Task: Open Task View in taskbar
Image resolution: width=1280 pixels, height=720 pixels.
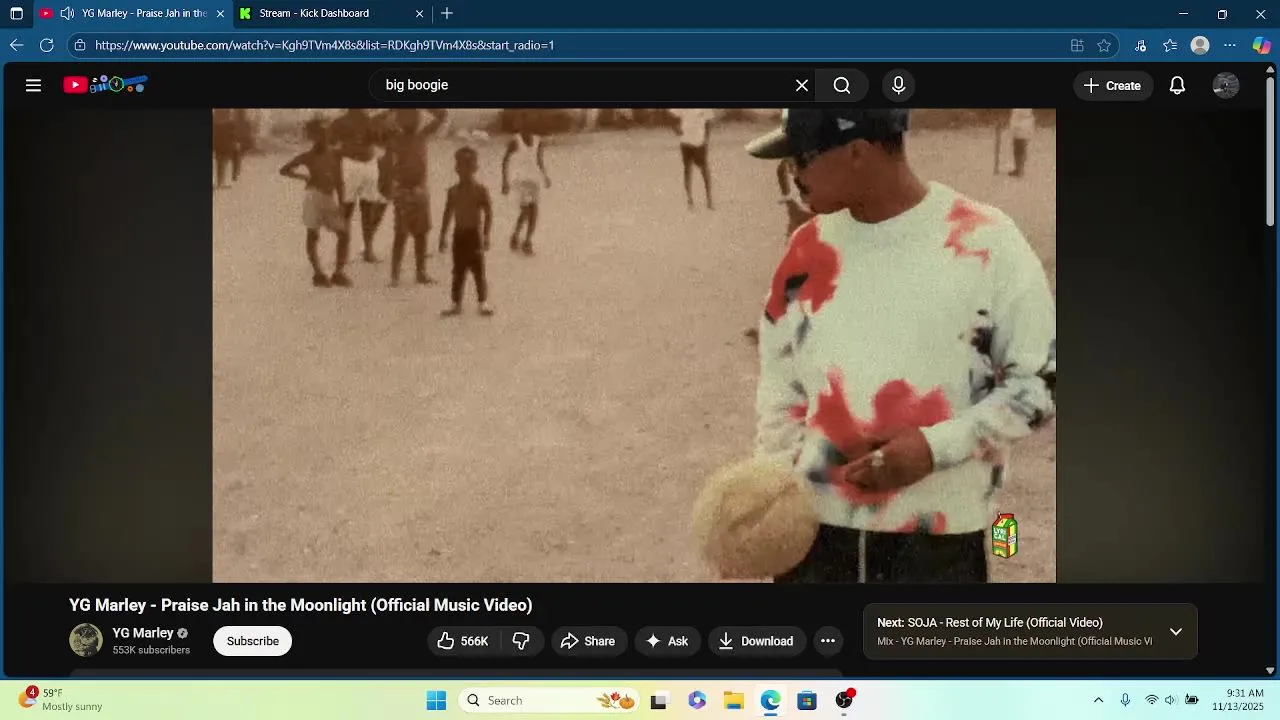Action: (x=658, y=701)
